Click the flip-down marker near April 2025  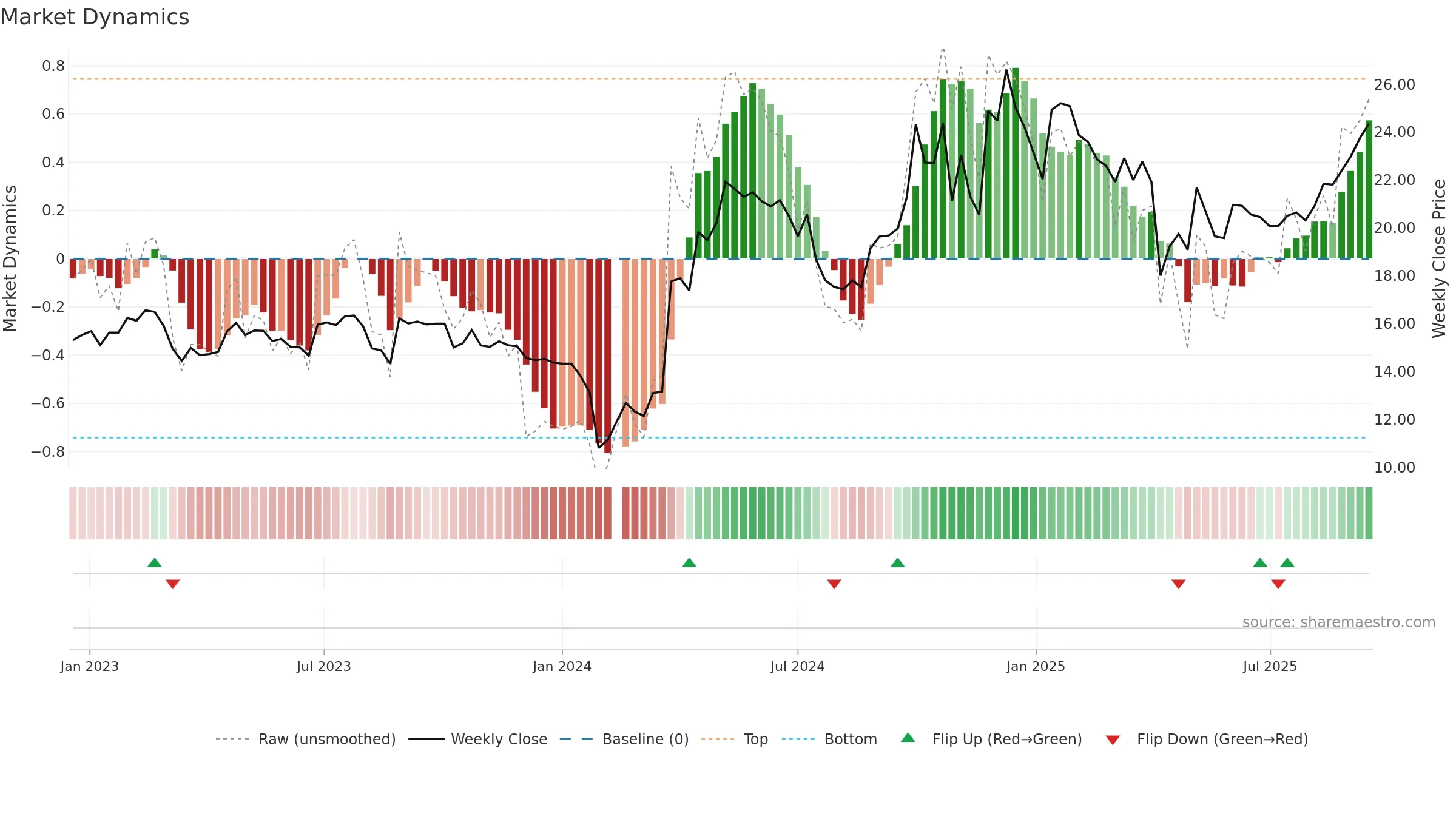(1179, 584)
